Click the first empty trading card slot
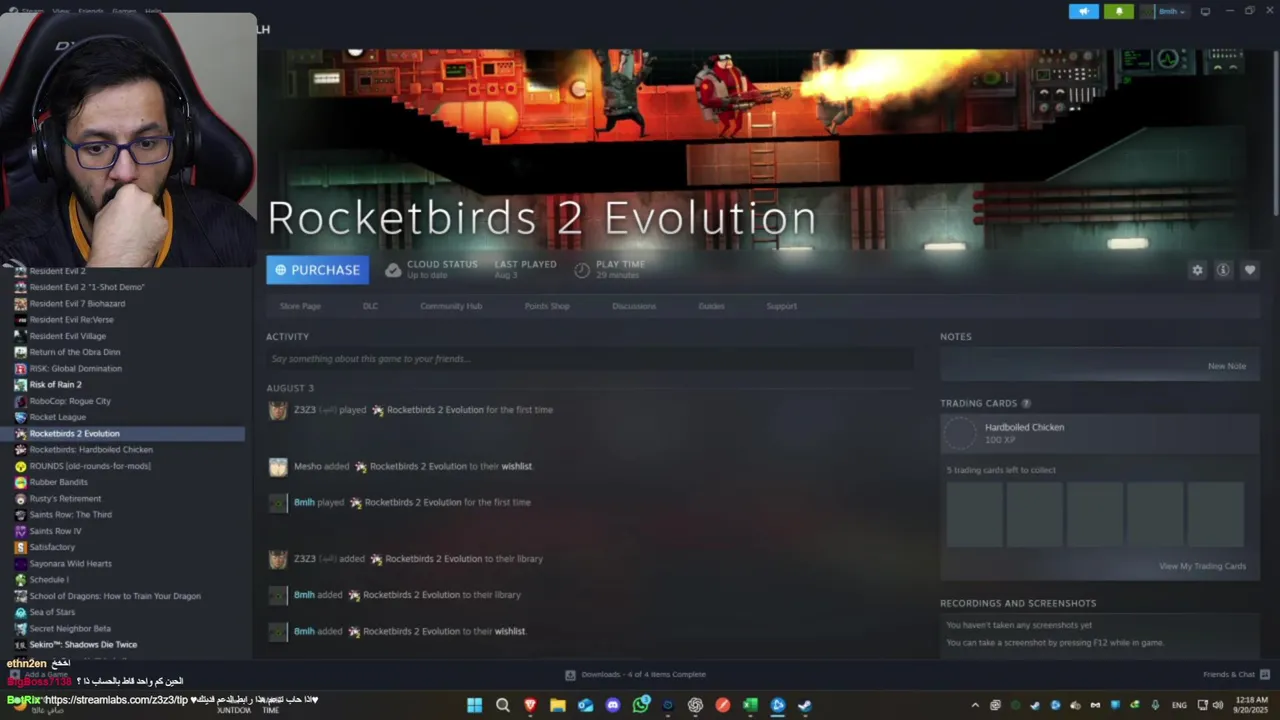Viewport: 1280px width, 720px height. coord(974,514)
